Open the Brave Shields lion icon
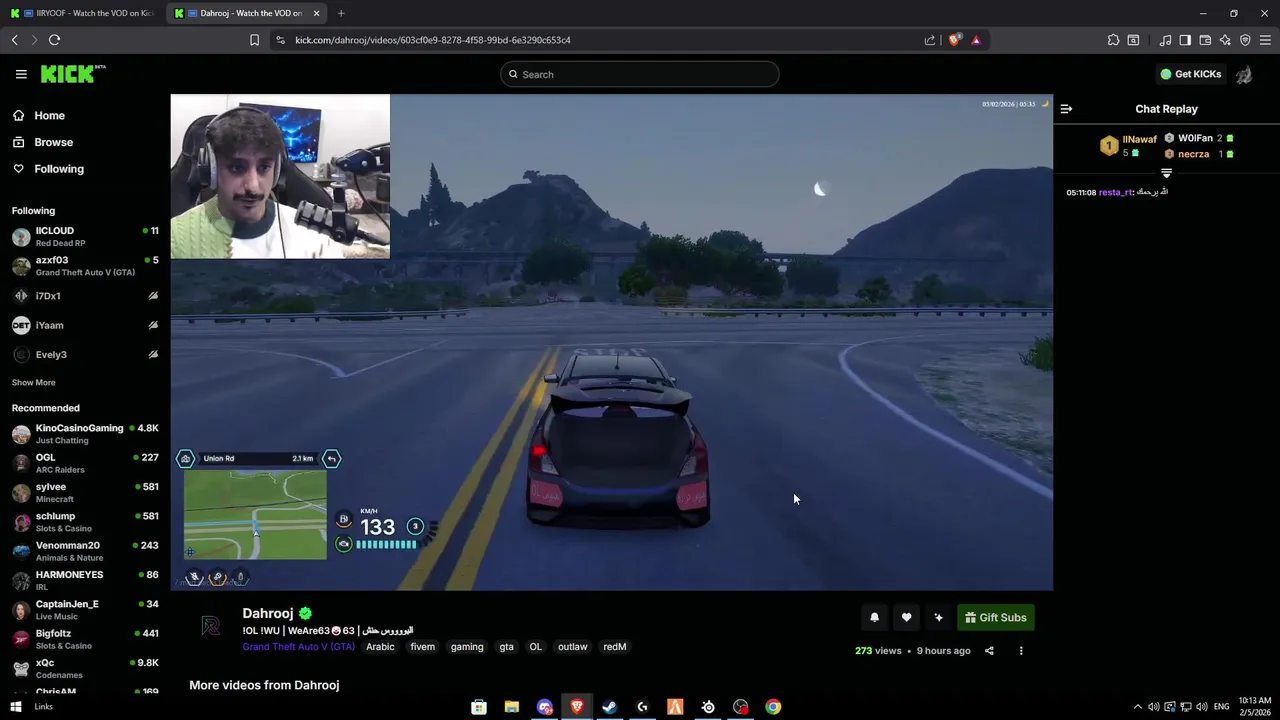 954,40
